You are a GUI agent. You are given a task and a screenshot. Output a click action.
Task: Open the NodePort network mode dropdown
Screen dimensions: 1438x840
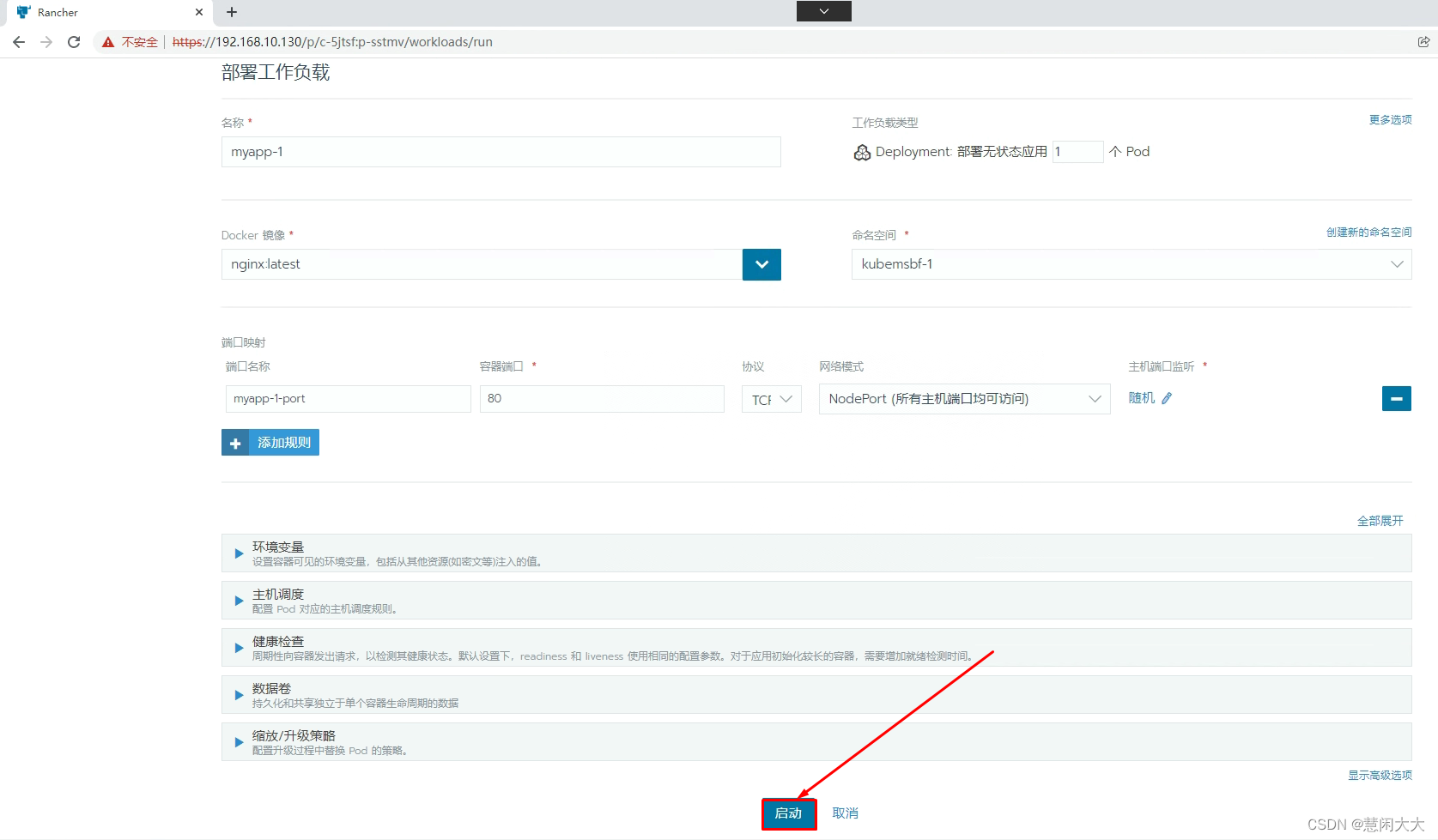coord(964,399)
